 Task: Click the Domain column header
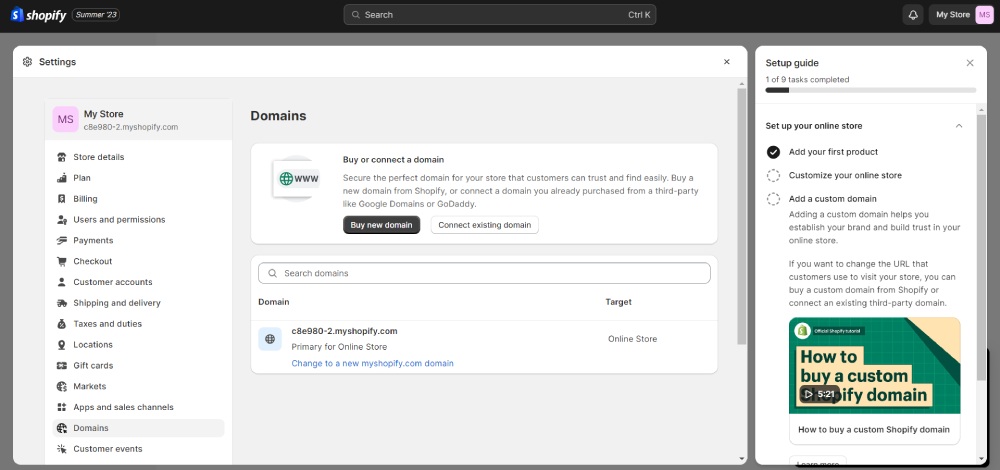(274, 302)
